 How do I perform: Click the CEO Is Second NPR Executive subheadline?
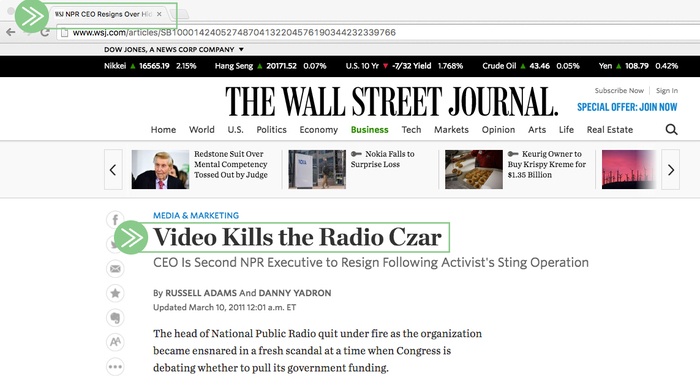pyautogui.click(x=371, y=263)
